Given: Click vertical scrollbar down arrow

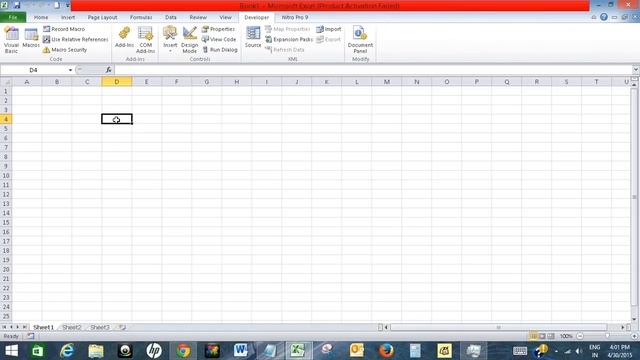Looking at the screenshot, I should tap(634, 319).
